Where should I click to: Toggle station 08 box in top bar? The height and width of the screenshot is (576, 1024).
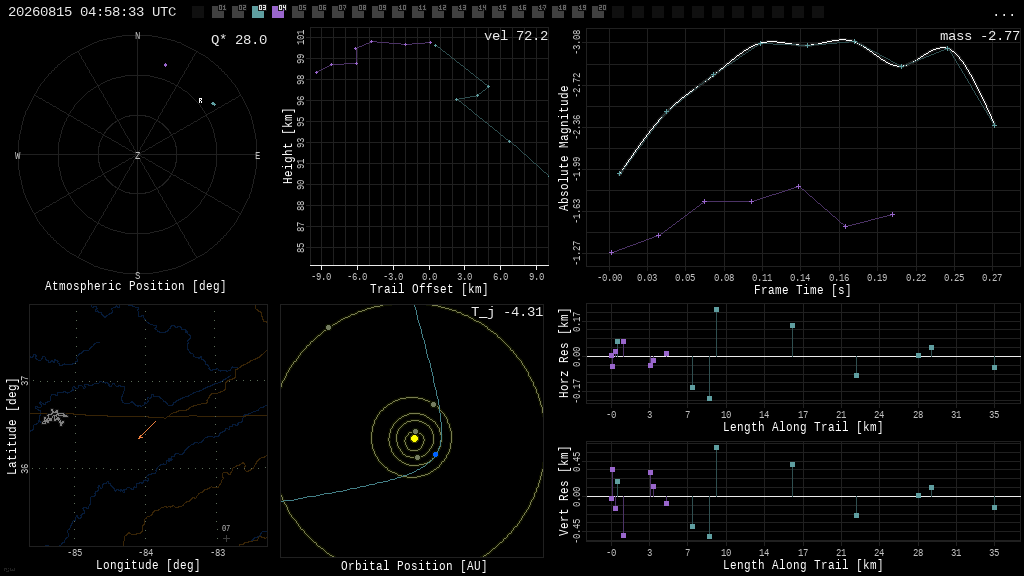pos(358,12)
